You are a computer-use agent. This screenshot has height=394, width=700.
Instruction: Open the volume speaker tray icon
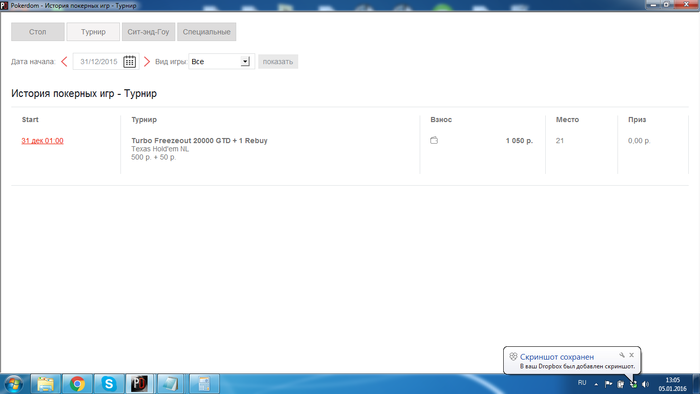(645, 384)
